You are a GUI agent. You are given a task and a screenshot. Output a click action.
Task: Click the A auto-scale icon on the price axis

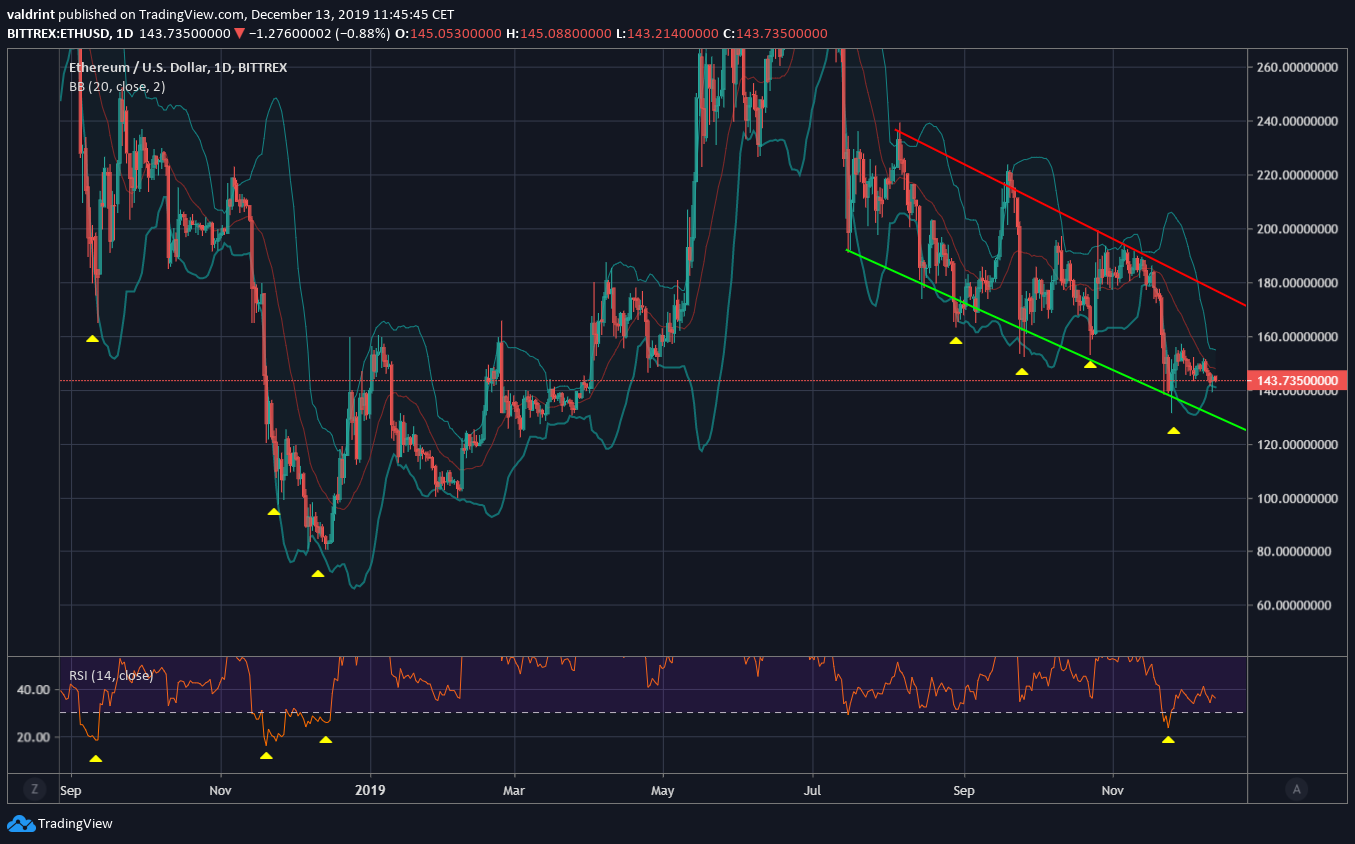pos(1296,789)
